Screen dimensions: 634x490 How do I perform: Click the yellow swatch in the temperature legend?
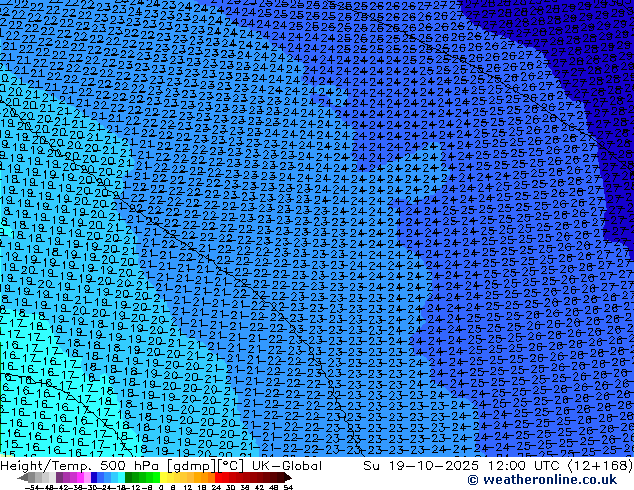(163, 478)
